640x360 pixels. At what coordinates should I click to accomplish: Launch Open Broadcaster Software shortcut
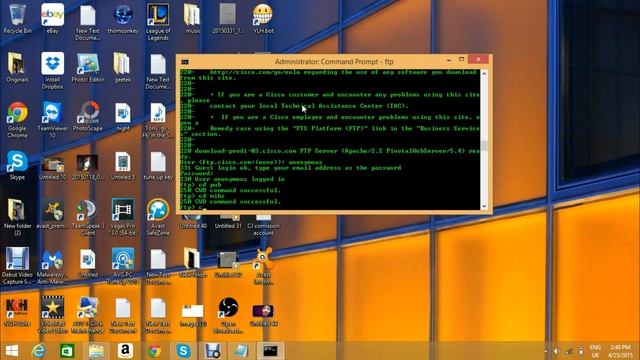228,315
